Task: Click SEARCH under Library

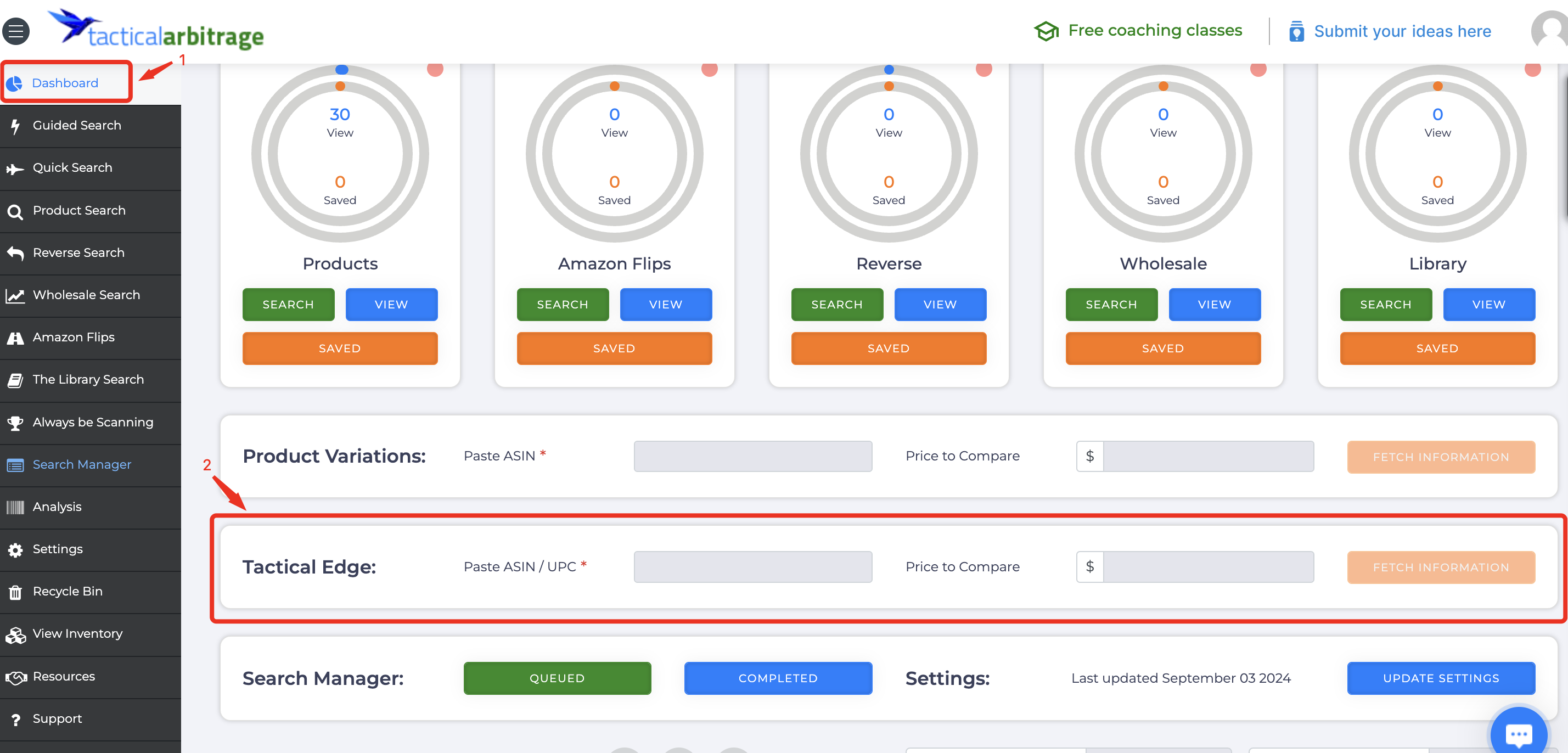Action: (x=1386, y=305)
